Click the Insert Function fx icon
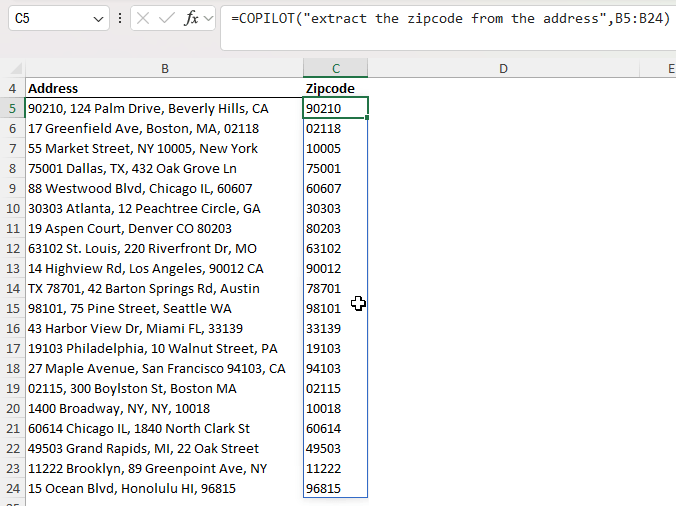The height and width of the screenshot is (506, 676). (191, 18)
